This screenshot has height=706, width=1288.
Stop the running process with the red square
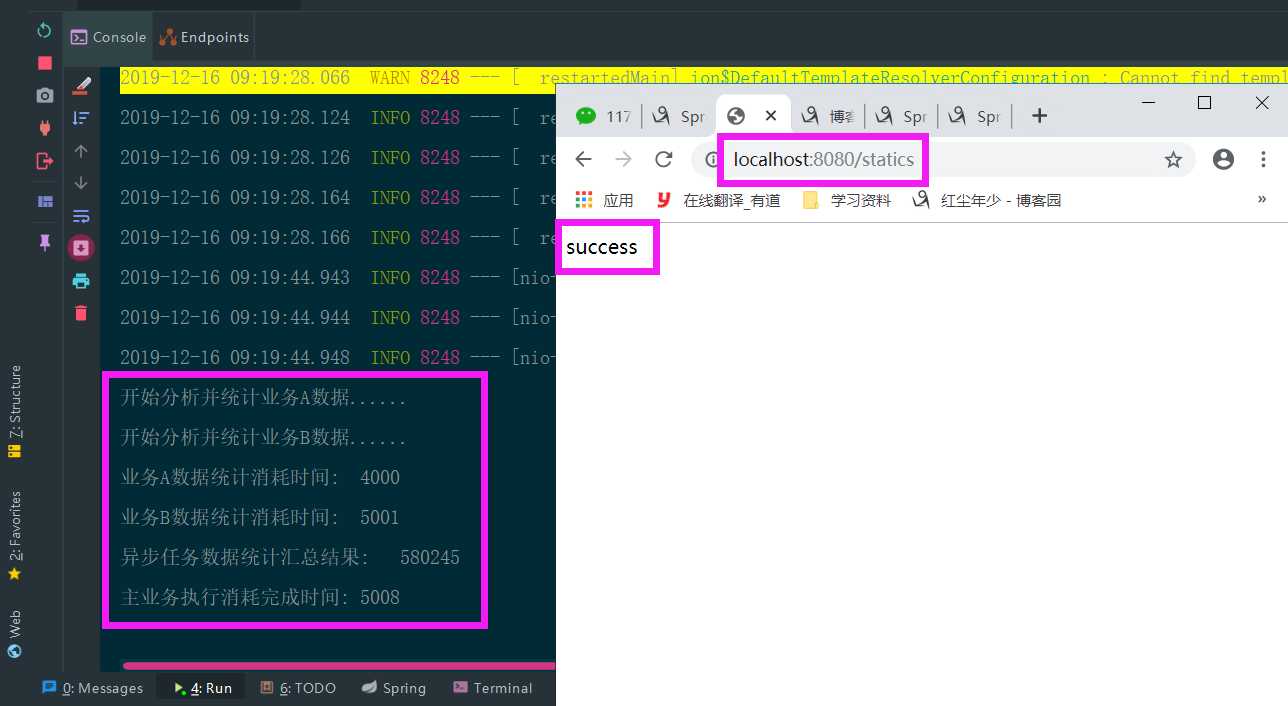pyautogui.click(x=44, y=63)
